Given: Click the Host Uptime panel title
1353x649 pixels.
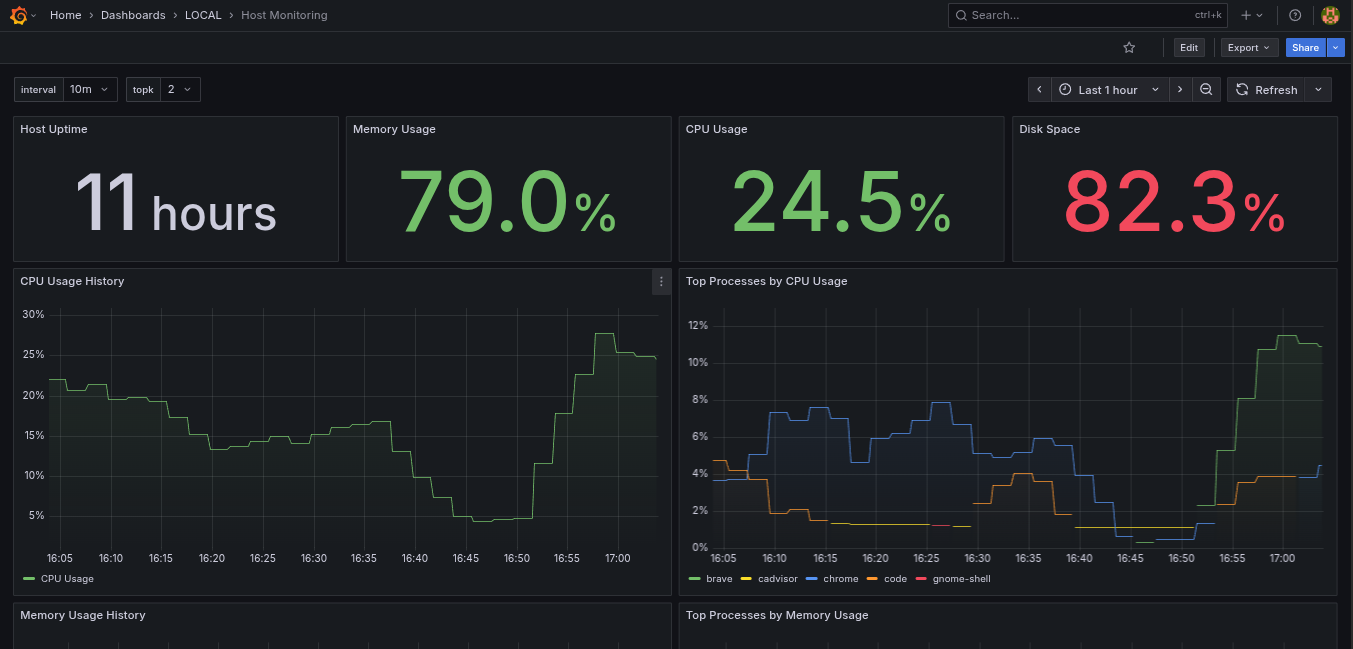Looking at the screenshot, I should coord(54,129).
